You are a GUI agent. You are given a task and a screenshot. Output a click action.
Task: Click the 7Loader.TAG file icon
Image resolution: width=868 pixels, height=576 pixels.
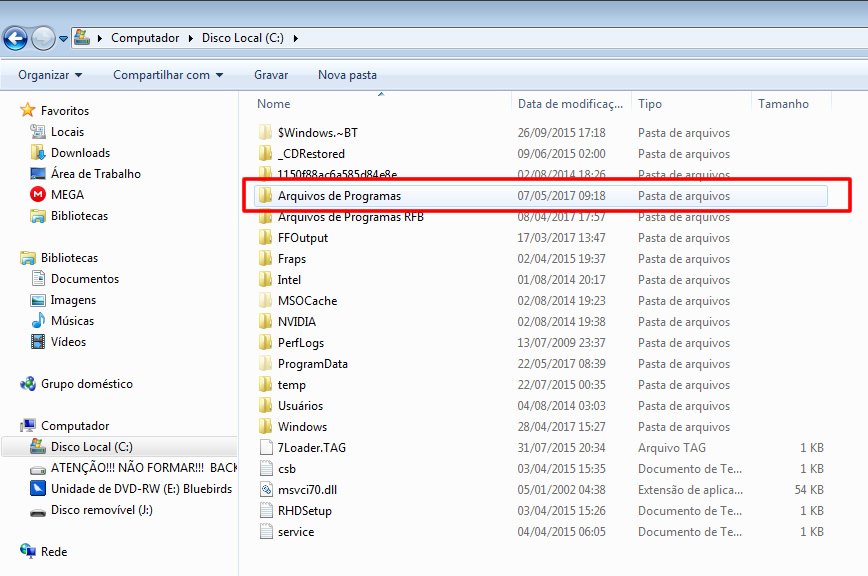click(x=266, y=447)
